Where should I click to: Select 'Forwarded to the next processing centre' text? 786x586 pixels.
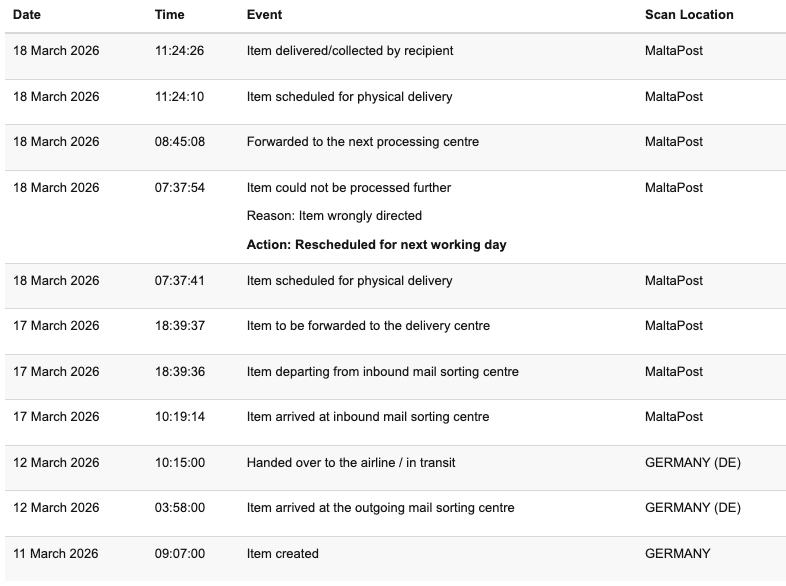[x=362, y=142]
